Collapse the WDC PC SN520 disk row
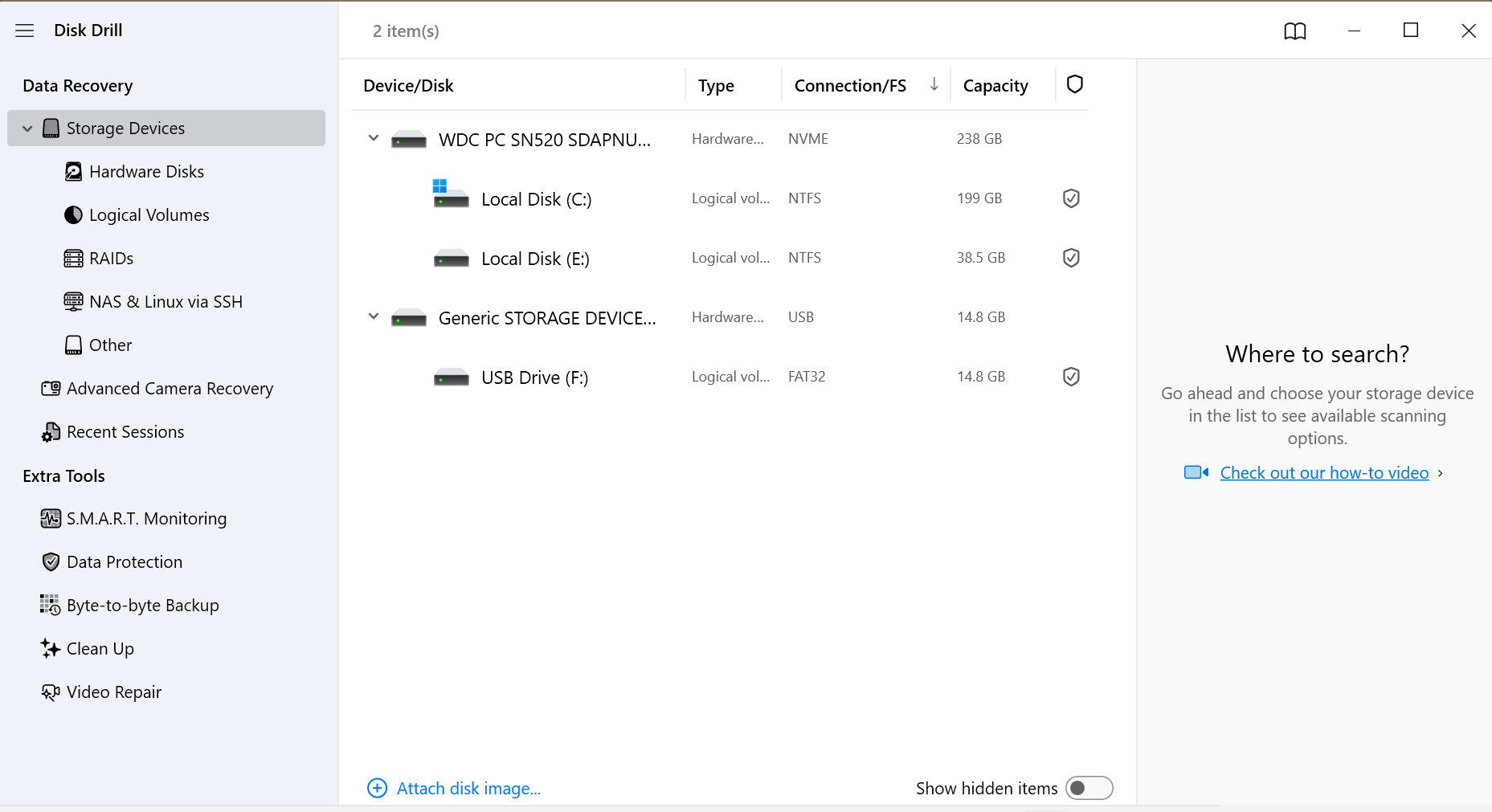 pos(374,138)
